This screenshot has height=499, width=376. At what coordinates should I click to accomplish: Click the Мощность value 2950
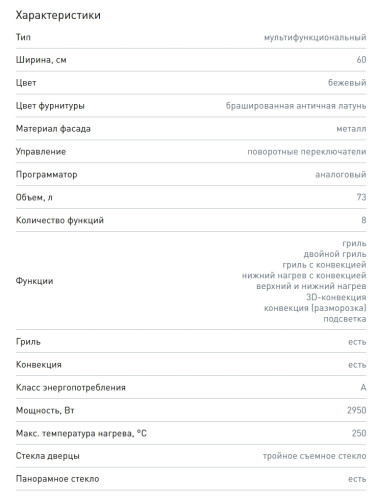pos(356,410)
